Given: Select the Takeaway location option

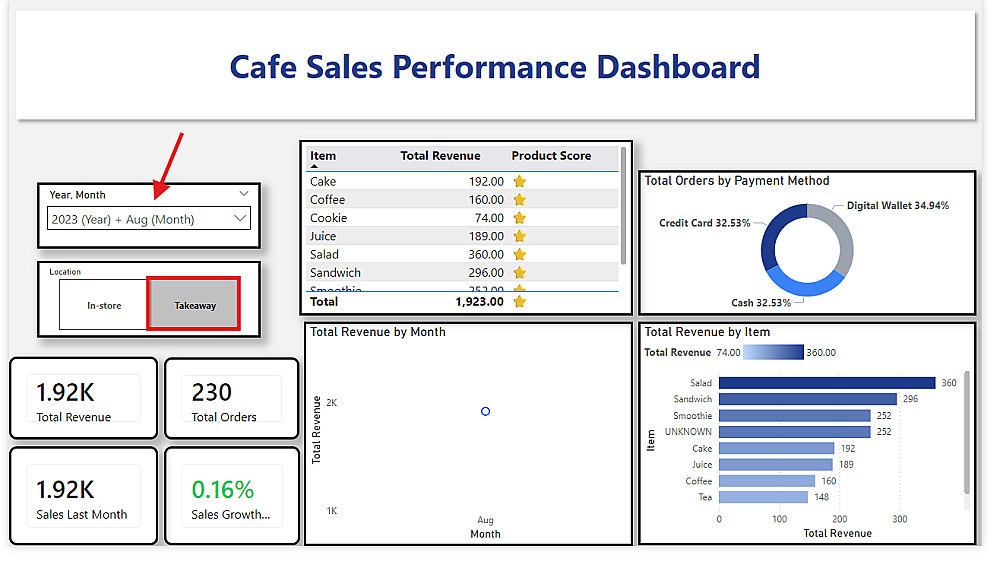Looking at the screenshot, I should point(194,305).
